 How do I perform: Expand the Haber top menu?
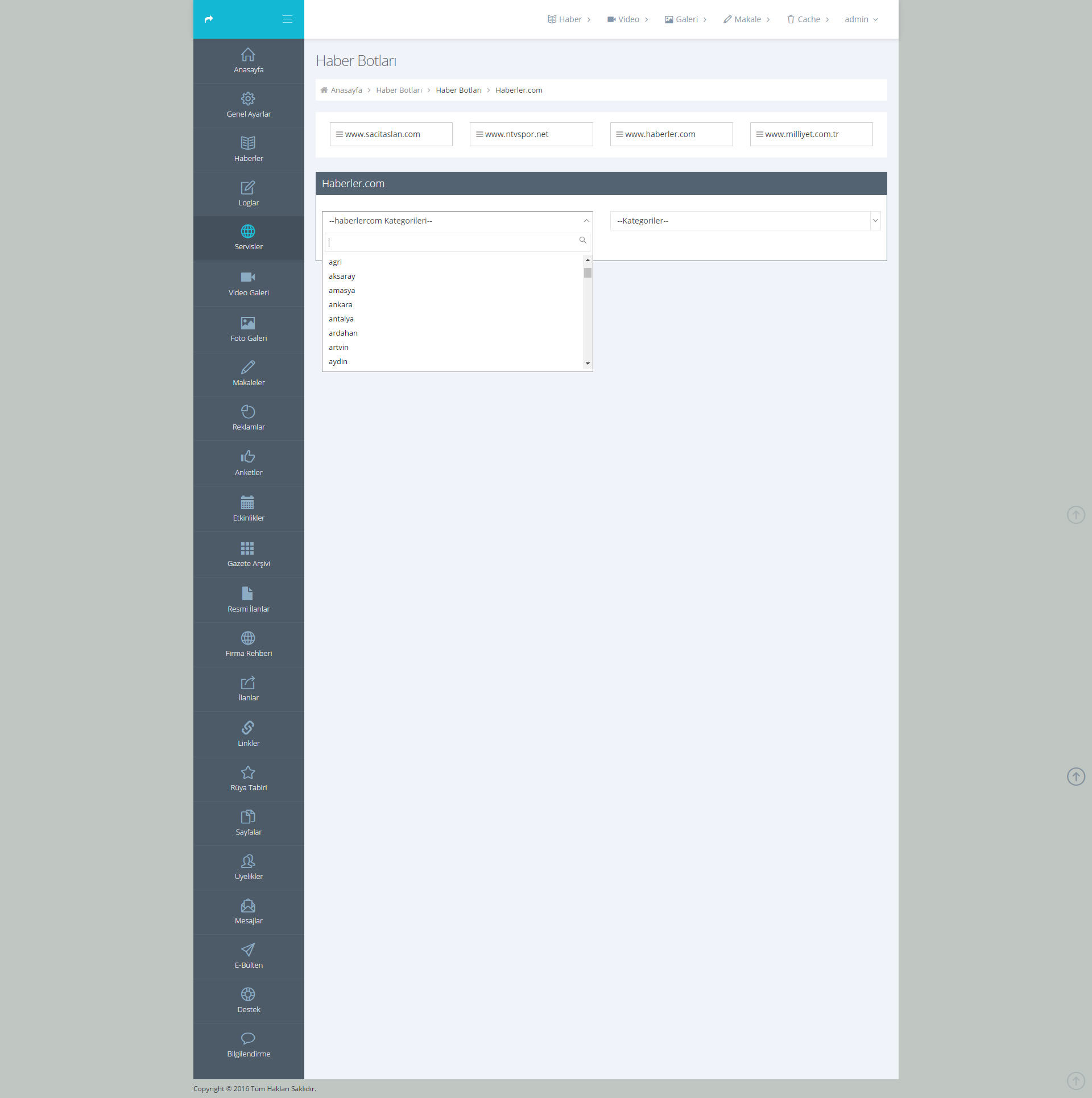click(x=569, y=19)
